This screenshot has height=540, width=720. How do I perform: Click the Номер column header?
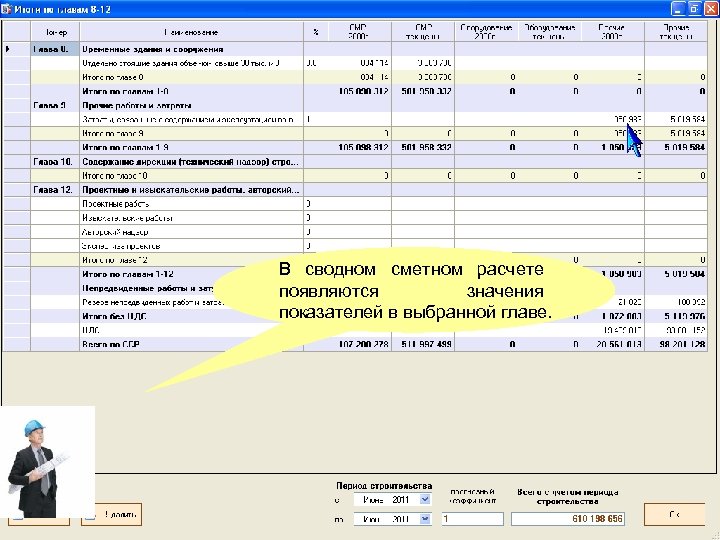(55, 32)
